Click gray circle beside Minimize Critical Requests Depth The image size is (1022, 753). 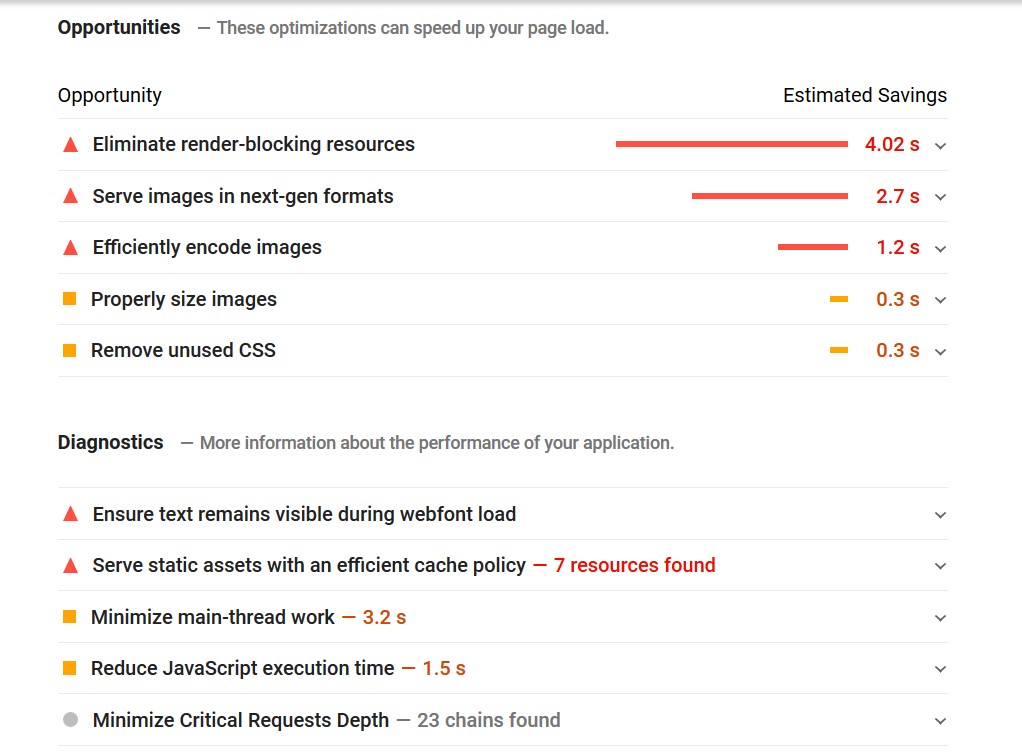(70, 720)
